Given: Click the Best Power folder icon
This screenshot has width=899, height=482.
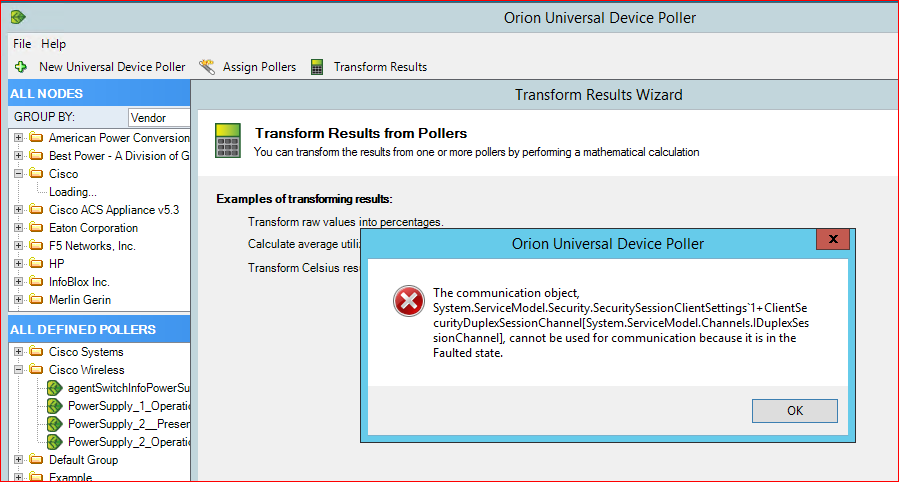Looking at the screenshot, I should [x=36, y=155].
